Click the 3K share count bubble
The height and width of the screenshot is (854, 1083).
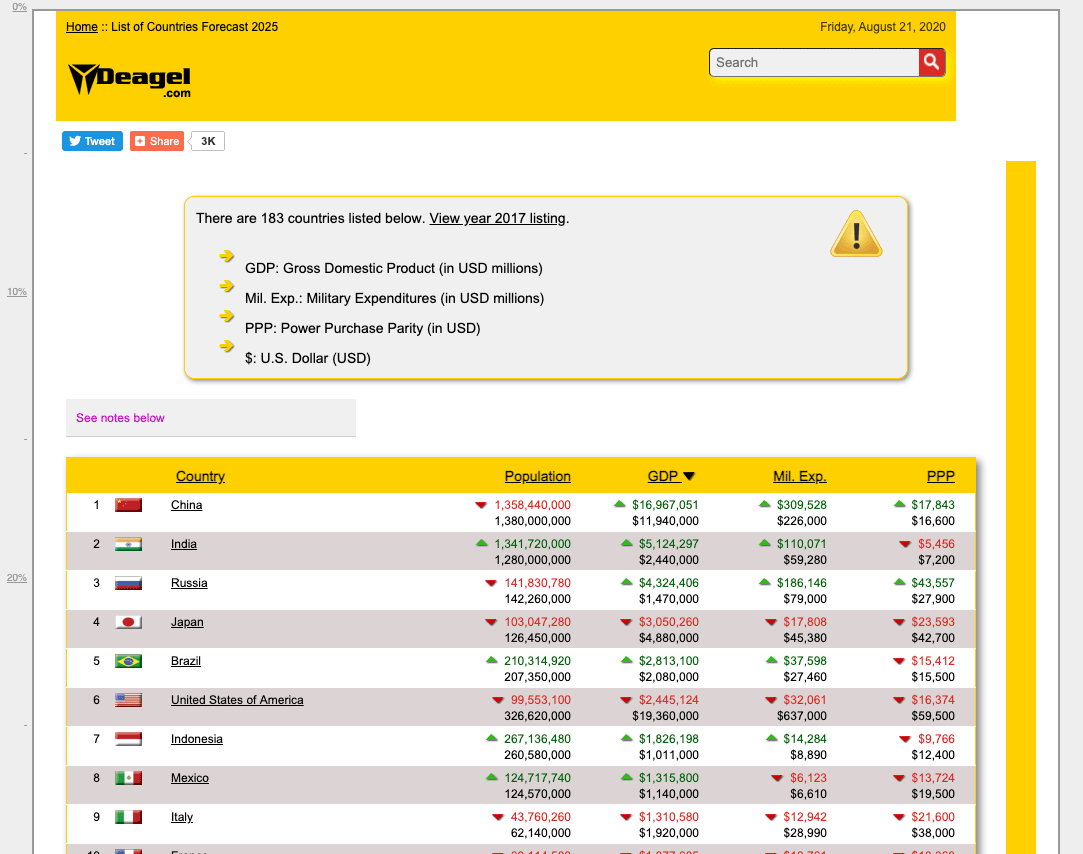click(x=207, y=141)
